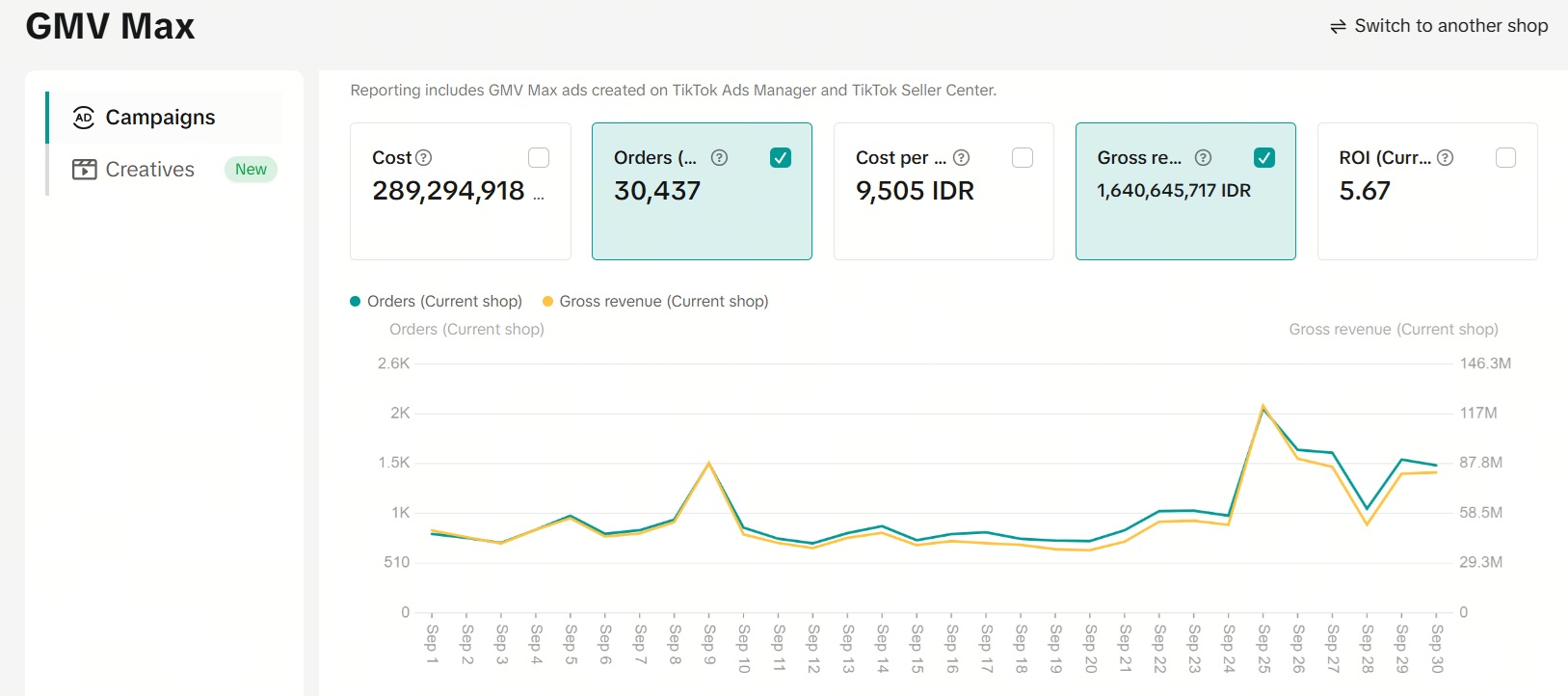Click the 9,505 IDR value
This screenshot has height=696, width=1568.
click(915, 191)
